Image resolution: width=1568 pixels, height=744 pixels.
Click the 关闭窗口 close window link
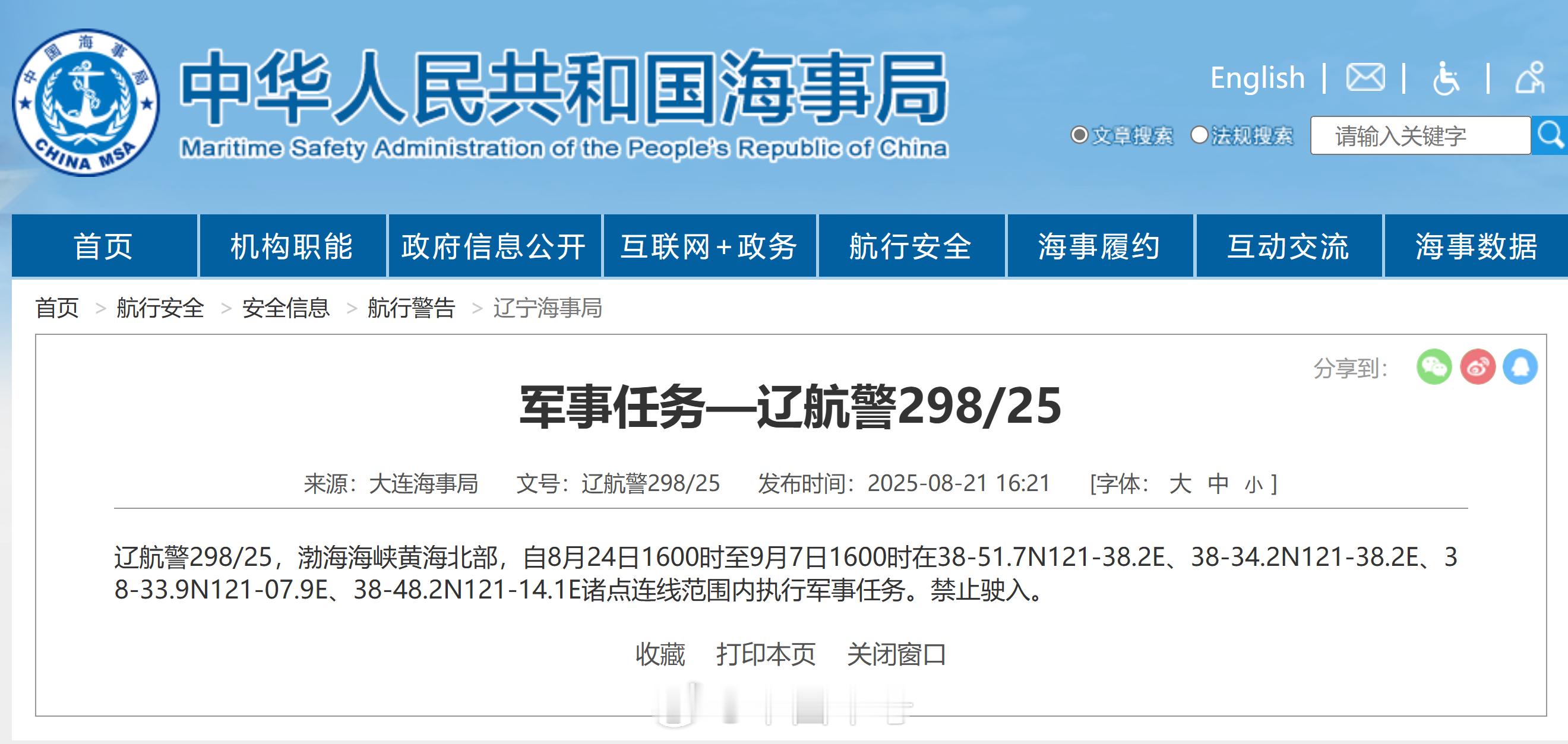(x=897, y=654)
